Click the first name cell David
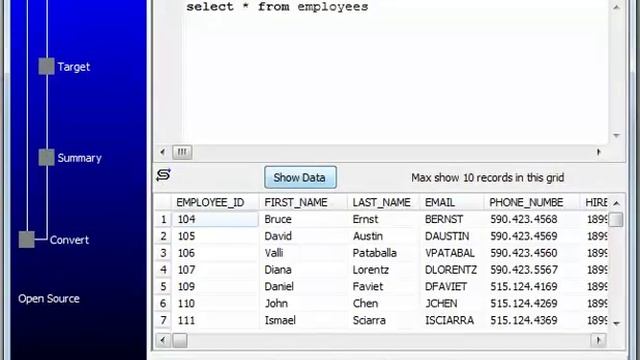The width and height of the screenshot is (640, 360). (303, 236)
